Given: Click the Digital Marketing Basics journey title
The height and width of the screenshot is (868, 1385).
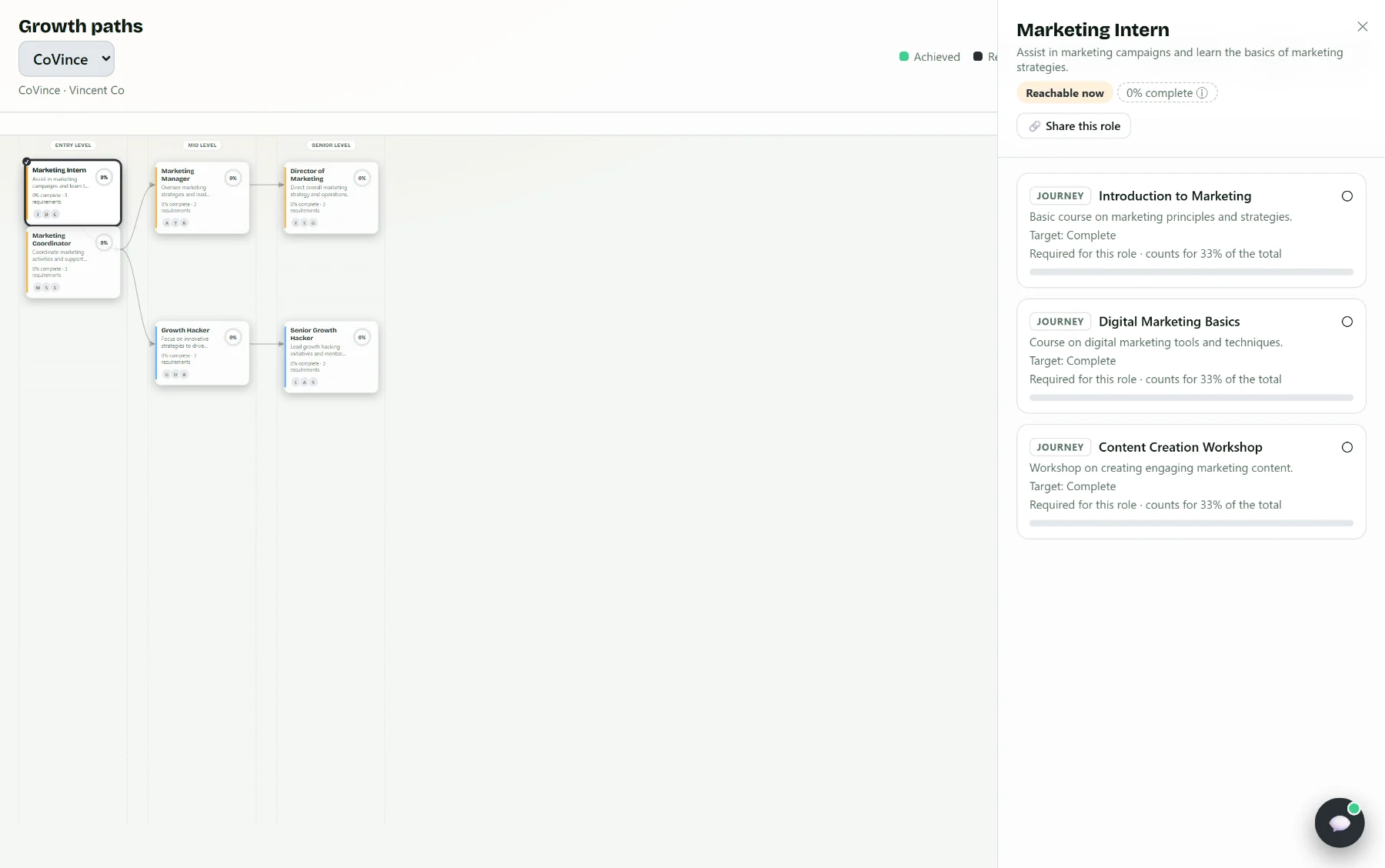Looking at the screenshot, I should 1170,322.
